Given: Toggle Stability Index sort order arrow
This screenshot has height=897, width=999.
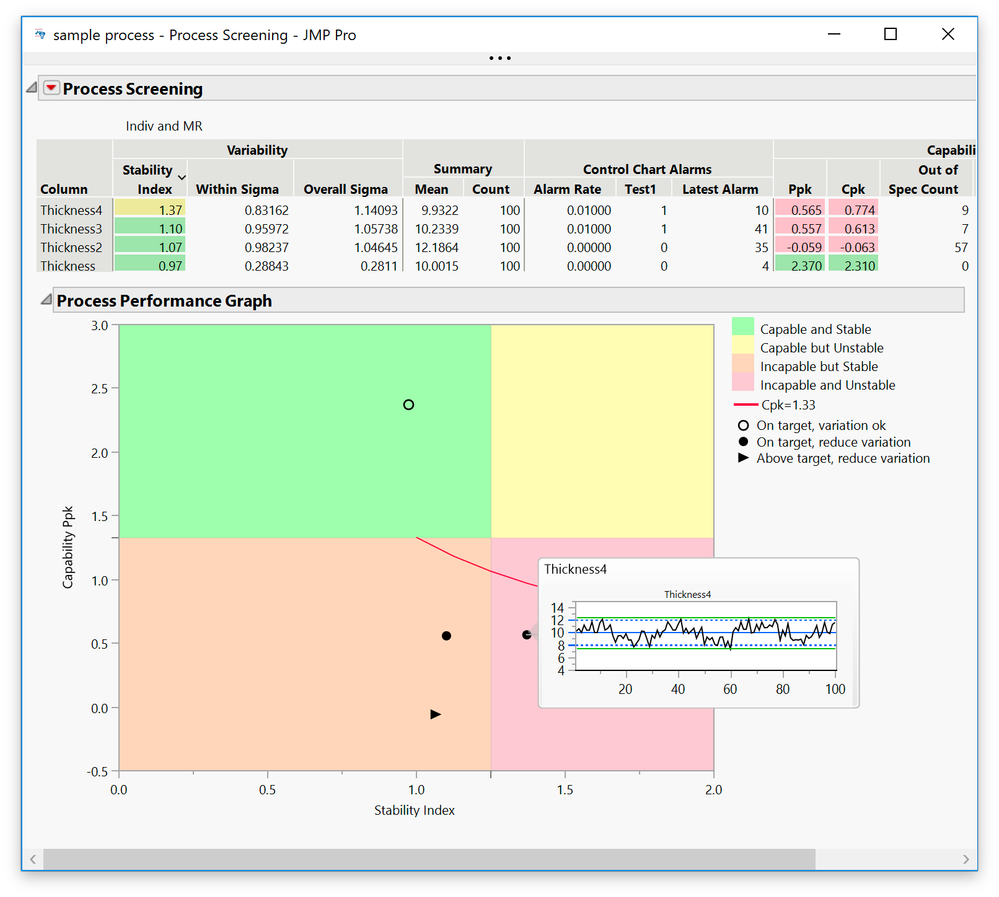Looking at the screenshot, I should click(x=182, y=178).
